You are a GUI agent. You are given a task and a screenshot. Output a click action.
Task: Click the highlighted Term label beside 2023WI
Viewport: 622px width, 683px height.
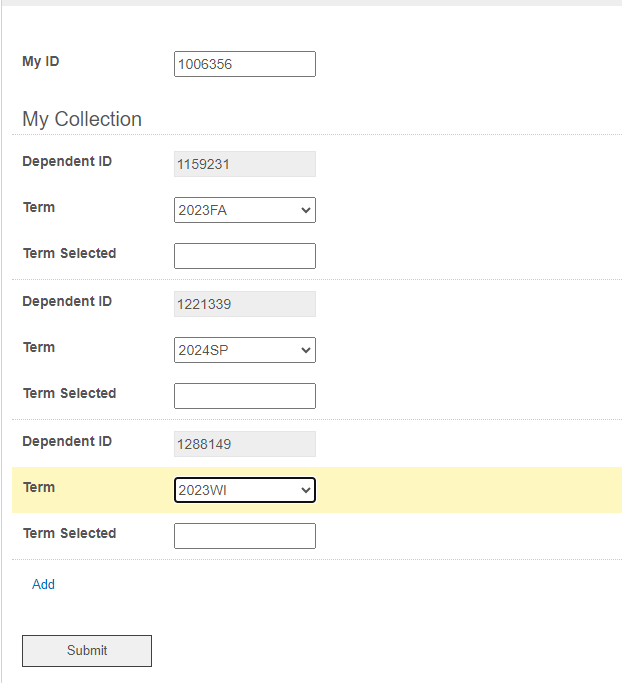(x=39, y=488)
